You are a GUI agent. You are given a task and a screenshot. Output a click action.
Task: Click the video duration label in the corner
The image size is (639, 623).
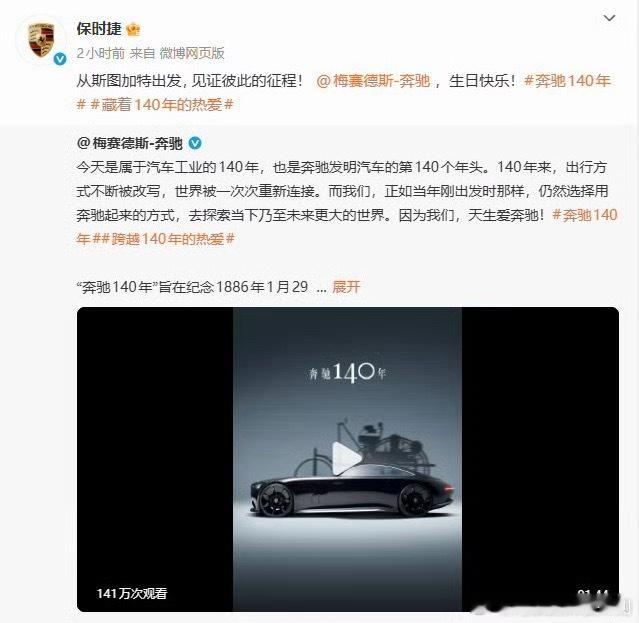593,595
